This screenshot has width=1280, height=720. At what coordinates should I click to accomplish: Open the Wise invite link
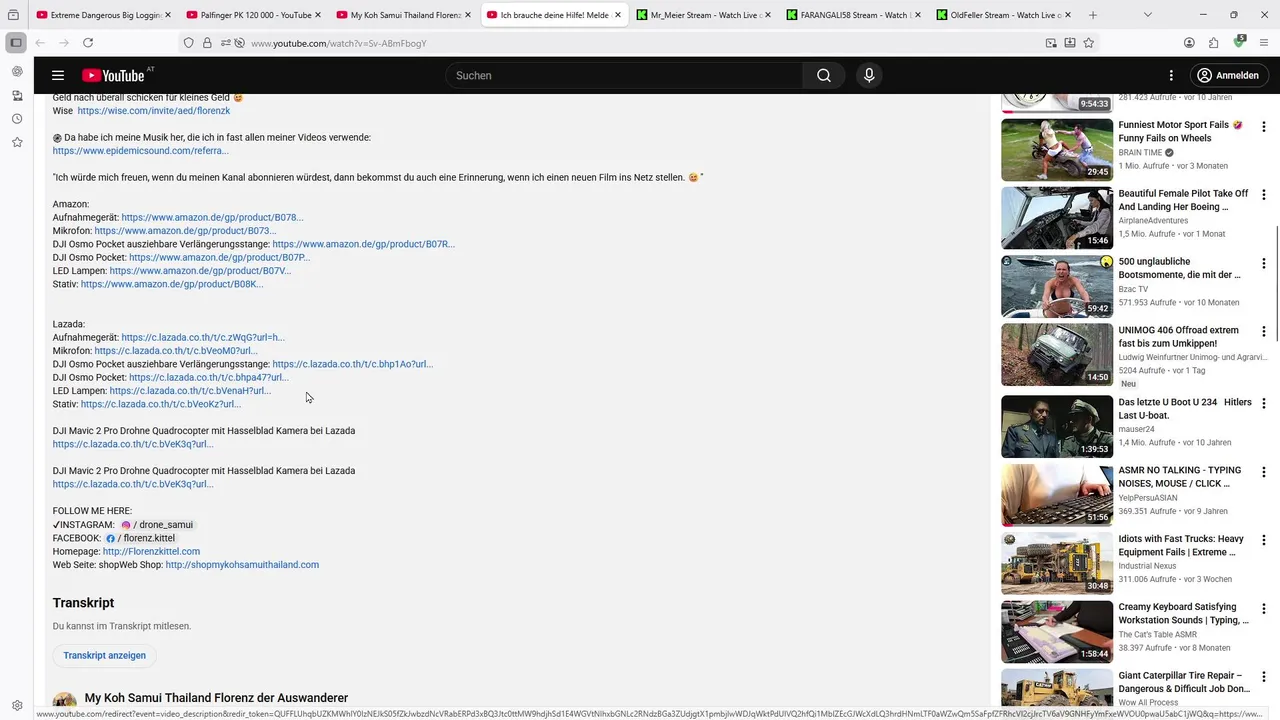pyautogui.click(x=154, y=111)
